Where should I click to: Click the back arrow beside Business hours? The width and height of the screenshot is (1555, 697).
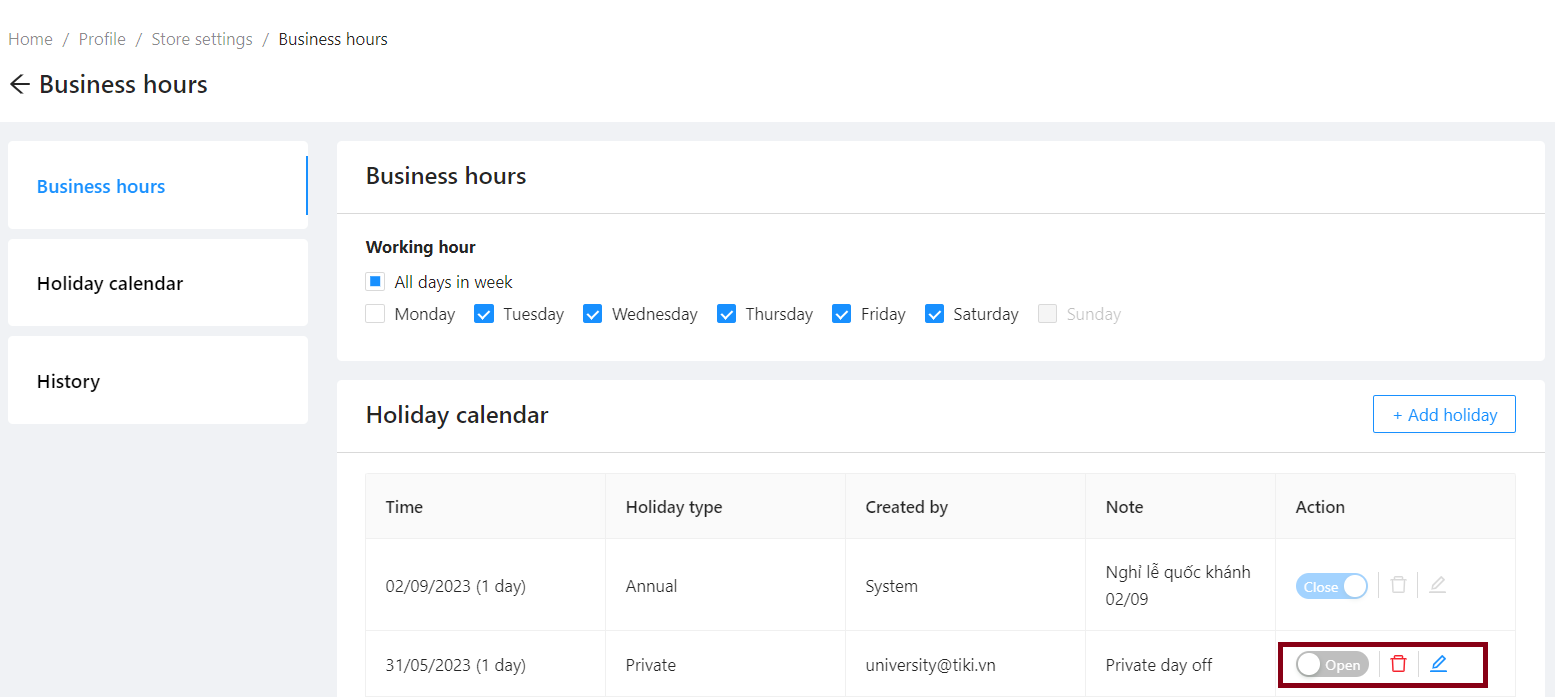click(19, 85)
